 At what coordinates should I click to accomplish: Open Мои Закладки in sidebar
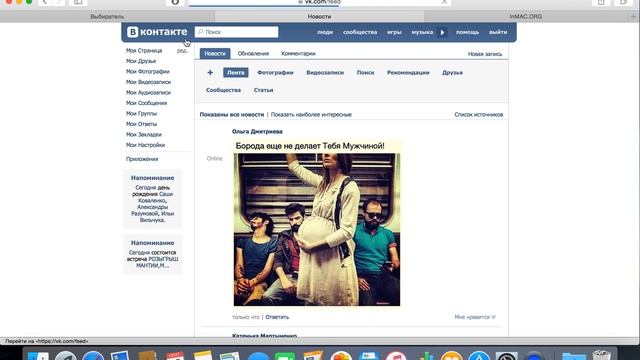click(x=144, y=135)
